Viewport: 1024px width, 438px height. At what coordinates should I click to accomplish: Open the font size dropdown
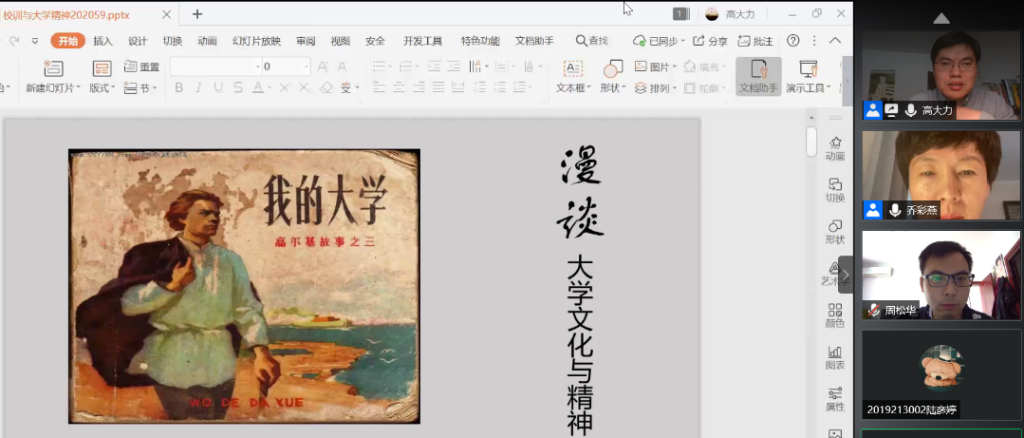tap(305, 66)
